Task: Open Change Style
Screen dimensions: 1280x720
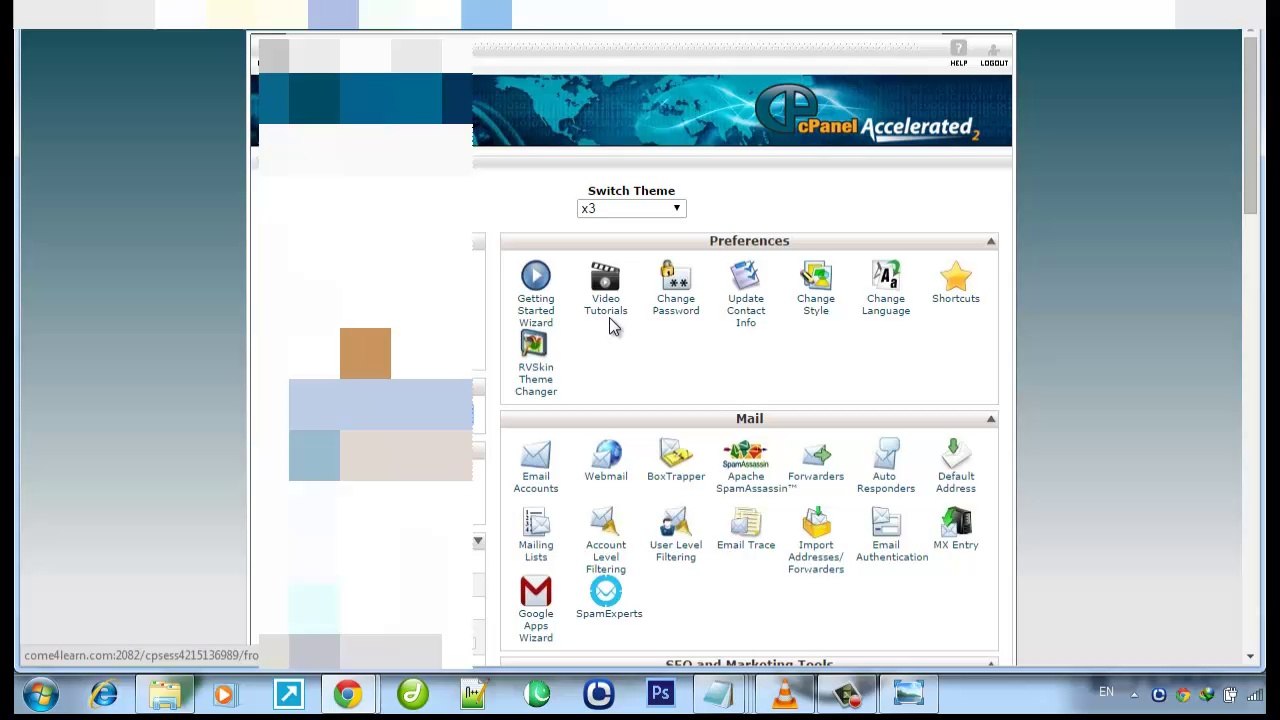Action: (x=815, y=288)
